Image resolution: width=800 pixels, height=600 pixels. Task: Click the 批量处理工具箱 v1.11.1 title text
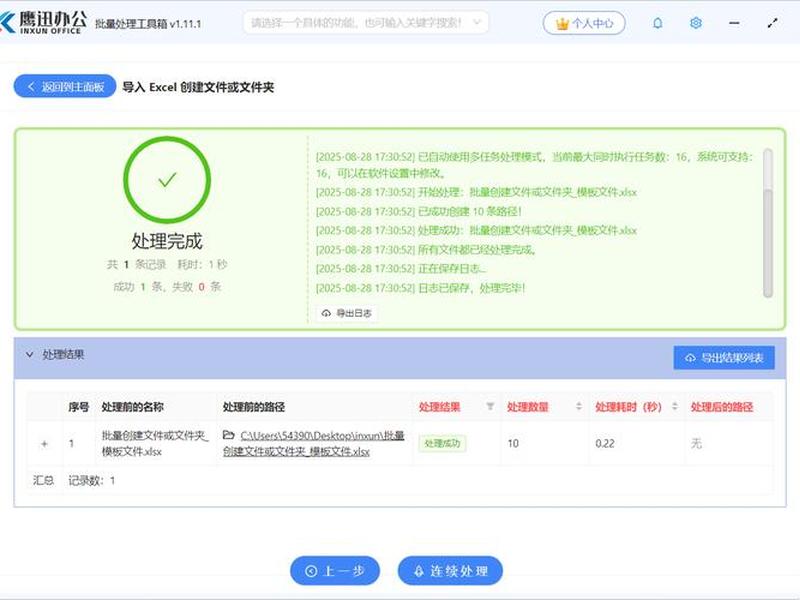[148, 23]
